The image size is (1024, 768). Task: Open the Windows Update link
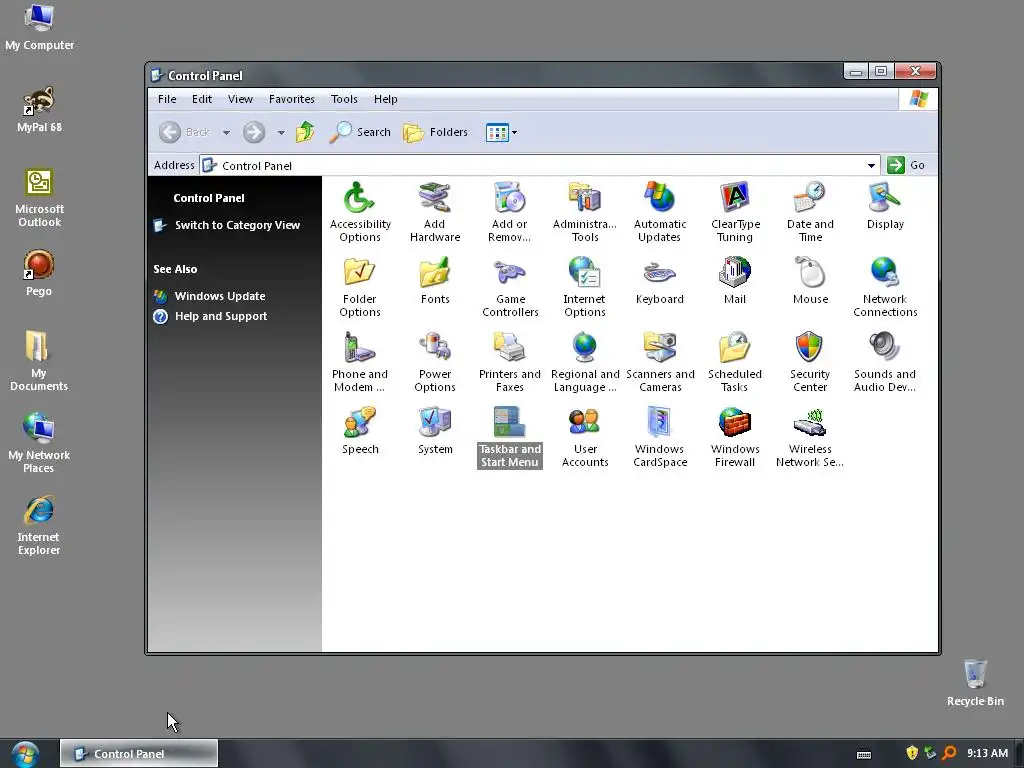point(219,296)
